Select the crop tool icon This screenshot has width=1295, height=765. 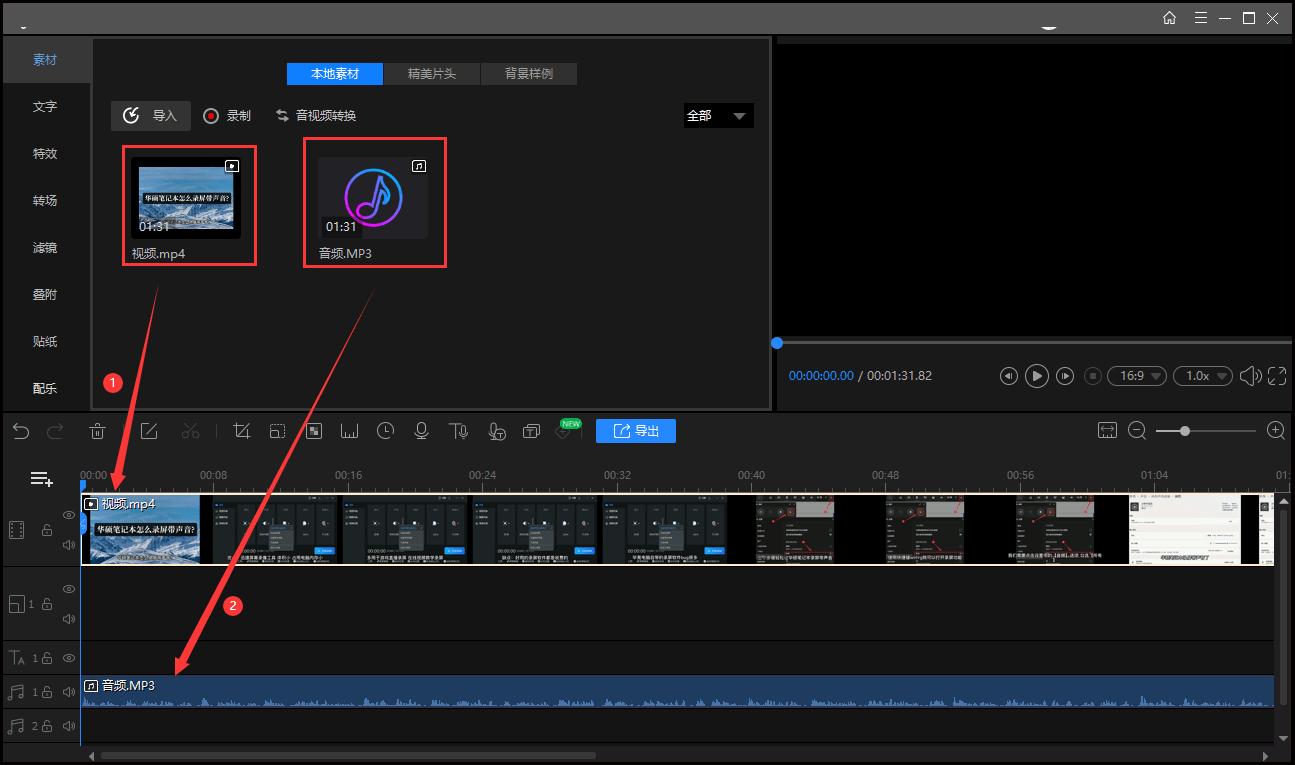[241, 431]
